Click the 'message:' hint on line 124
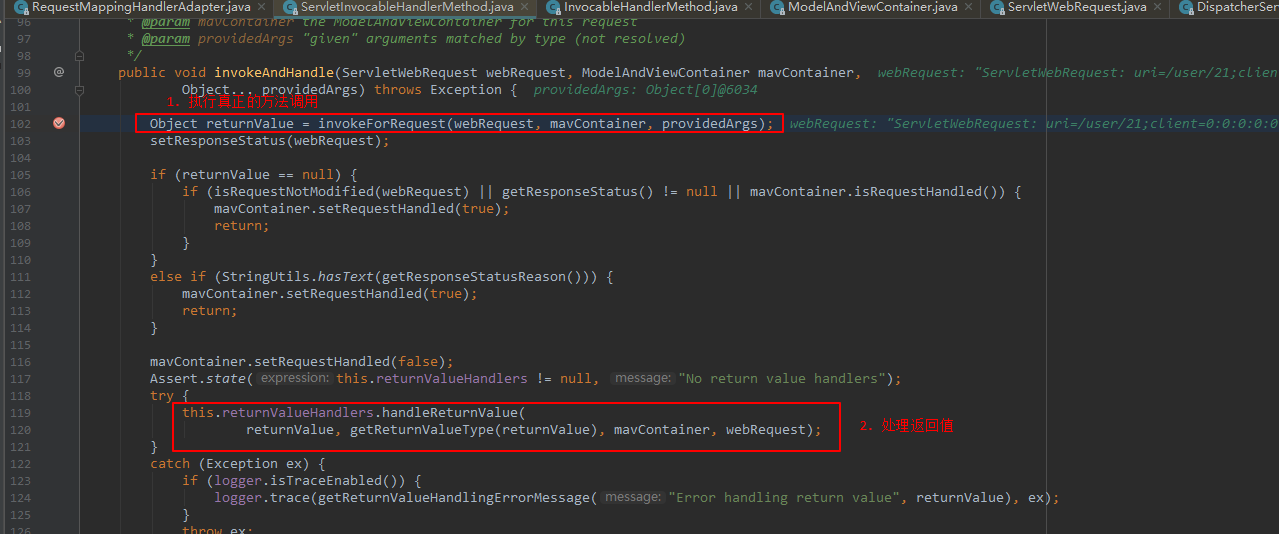The height and width of the screenshot is (534, 1279). [x=633, y=497]
